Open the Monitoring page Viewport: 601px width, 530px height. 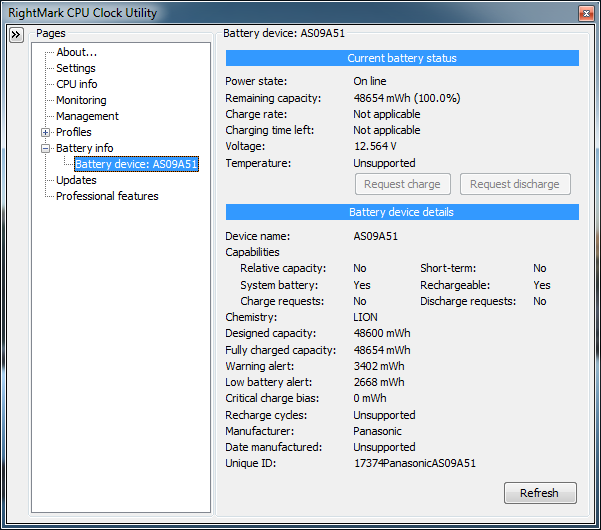pyautogui.click(x=81, y=100)
